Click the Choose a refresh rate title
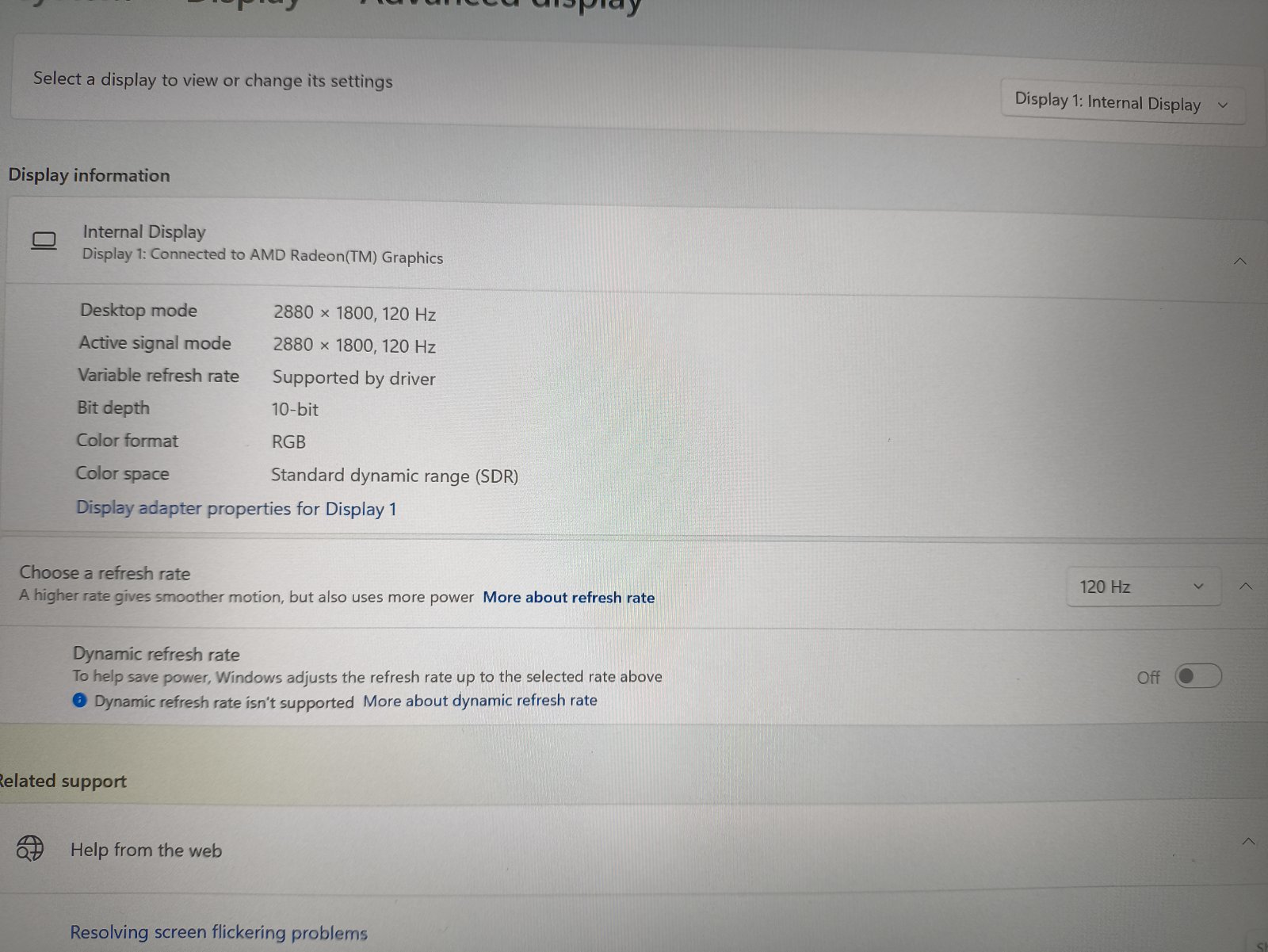The height and width of the screenshot is (952, 1268). [105, 572]
